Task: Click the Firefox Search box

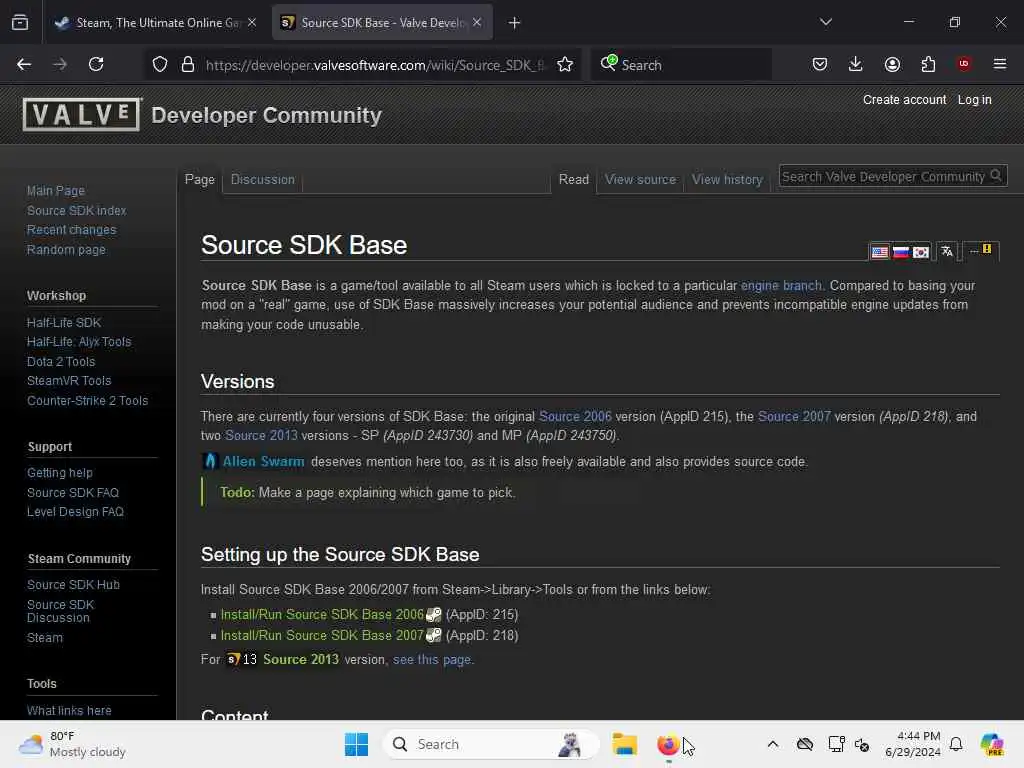Action: click(681, 65)
